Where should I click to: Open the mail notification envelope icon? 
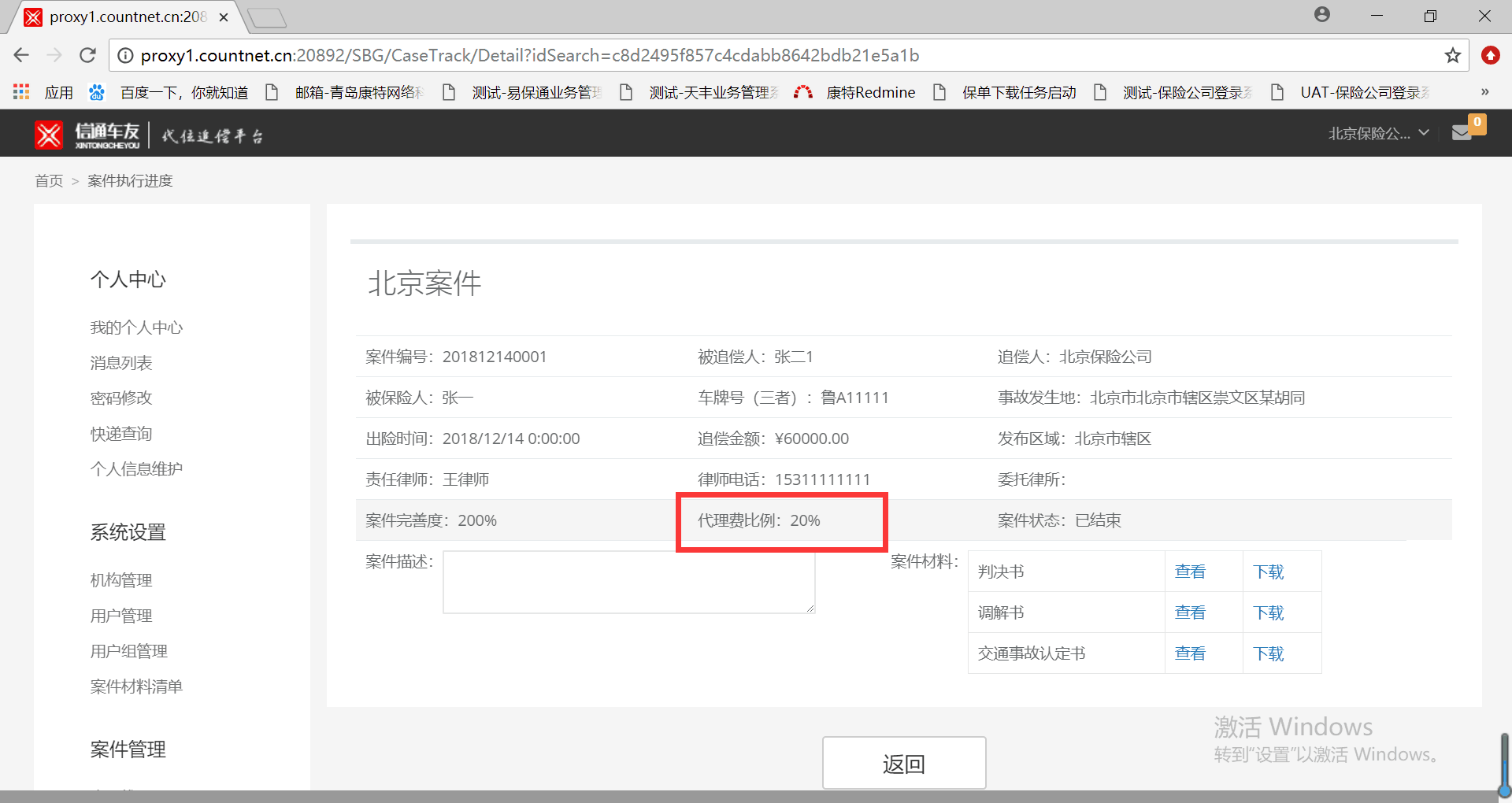[x=1462, y=133]
